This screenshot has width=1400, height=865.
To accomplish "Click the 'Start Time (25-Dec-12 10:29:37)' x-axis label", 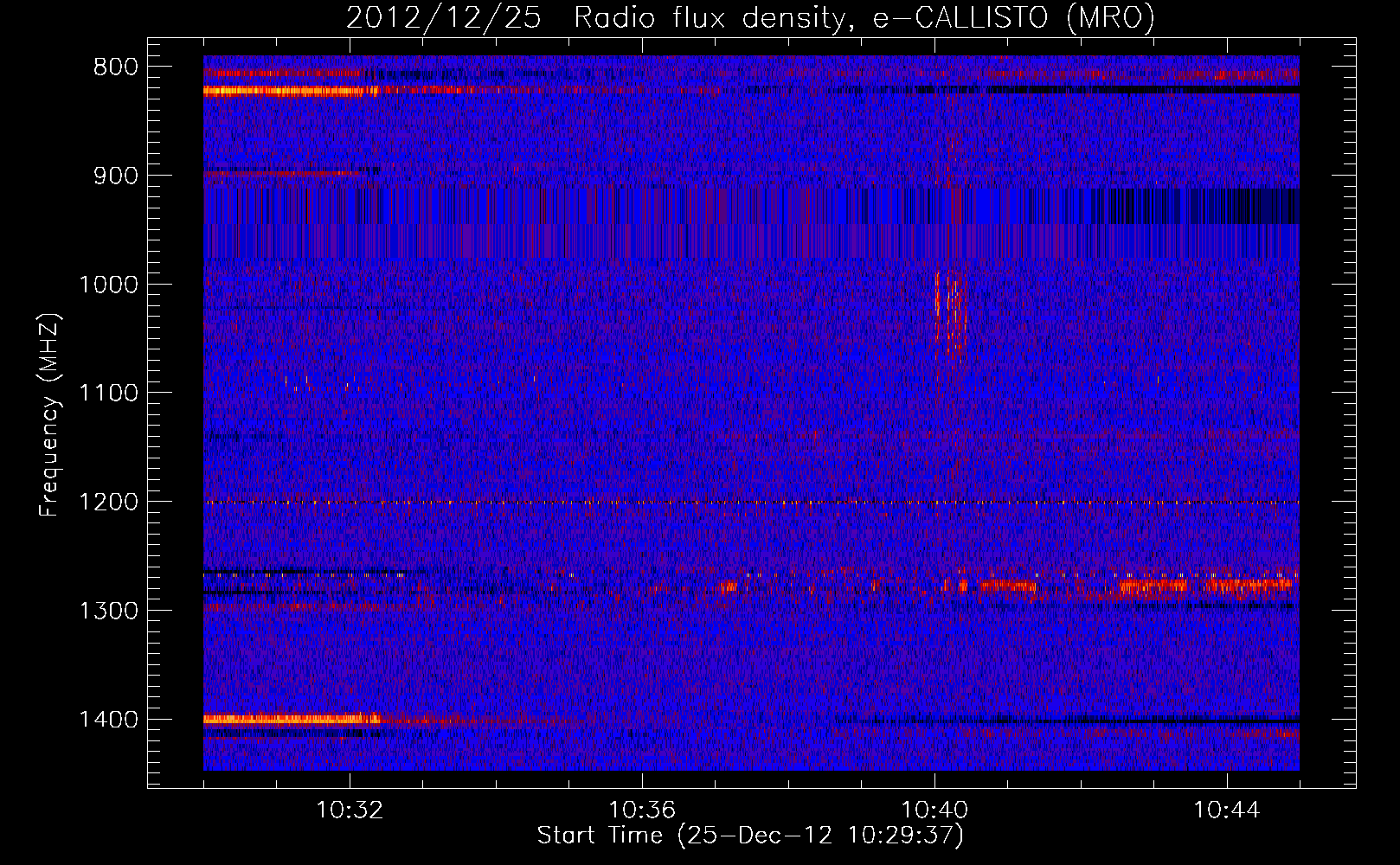I will point(750,836).
